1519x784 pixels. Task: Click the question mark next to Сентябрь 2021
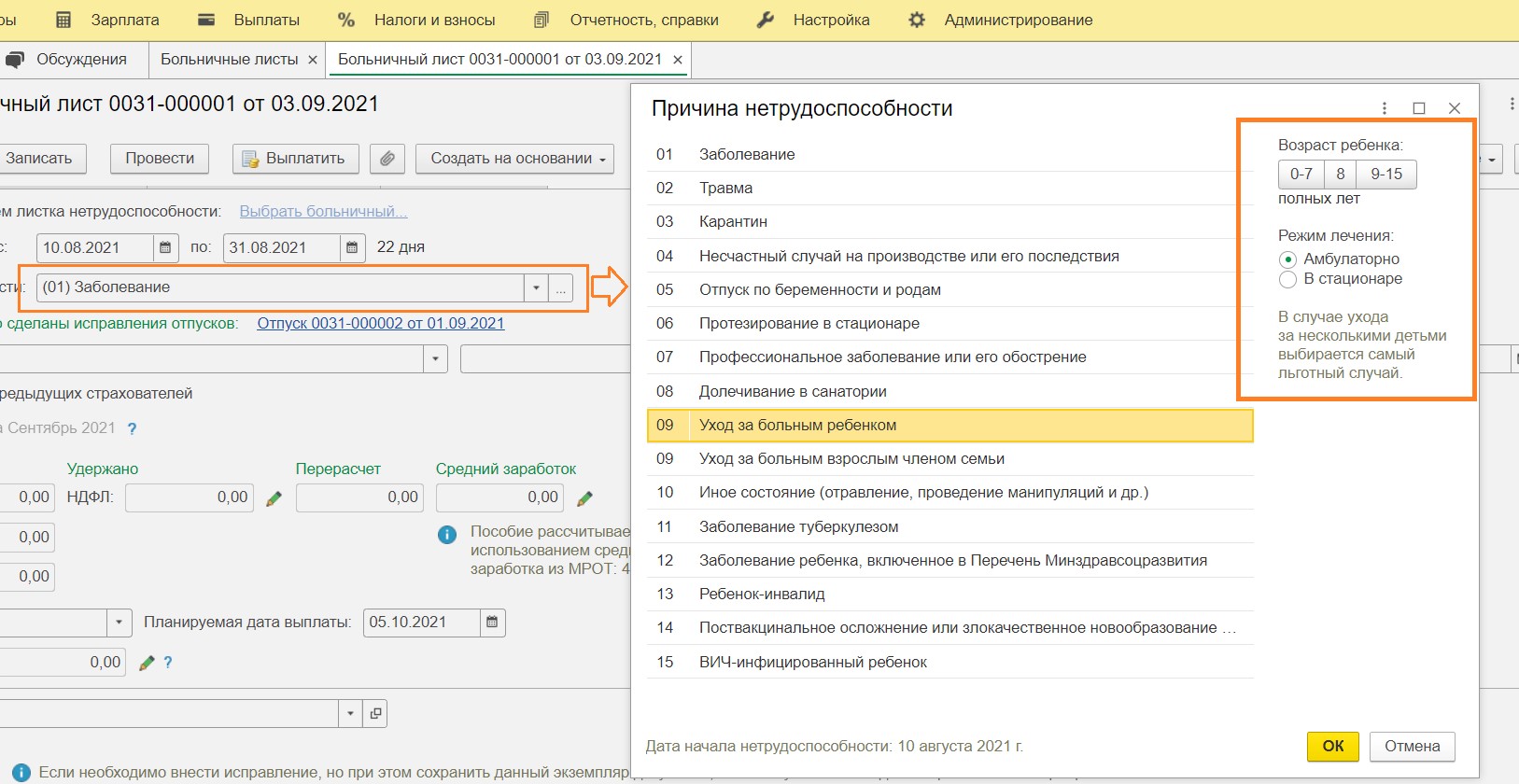click(132, 429)
